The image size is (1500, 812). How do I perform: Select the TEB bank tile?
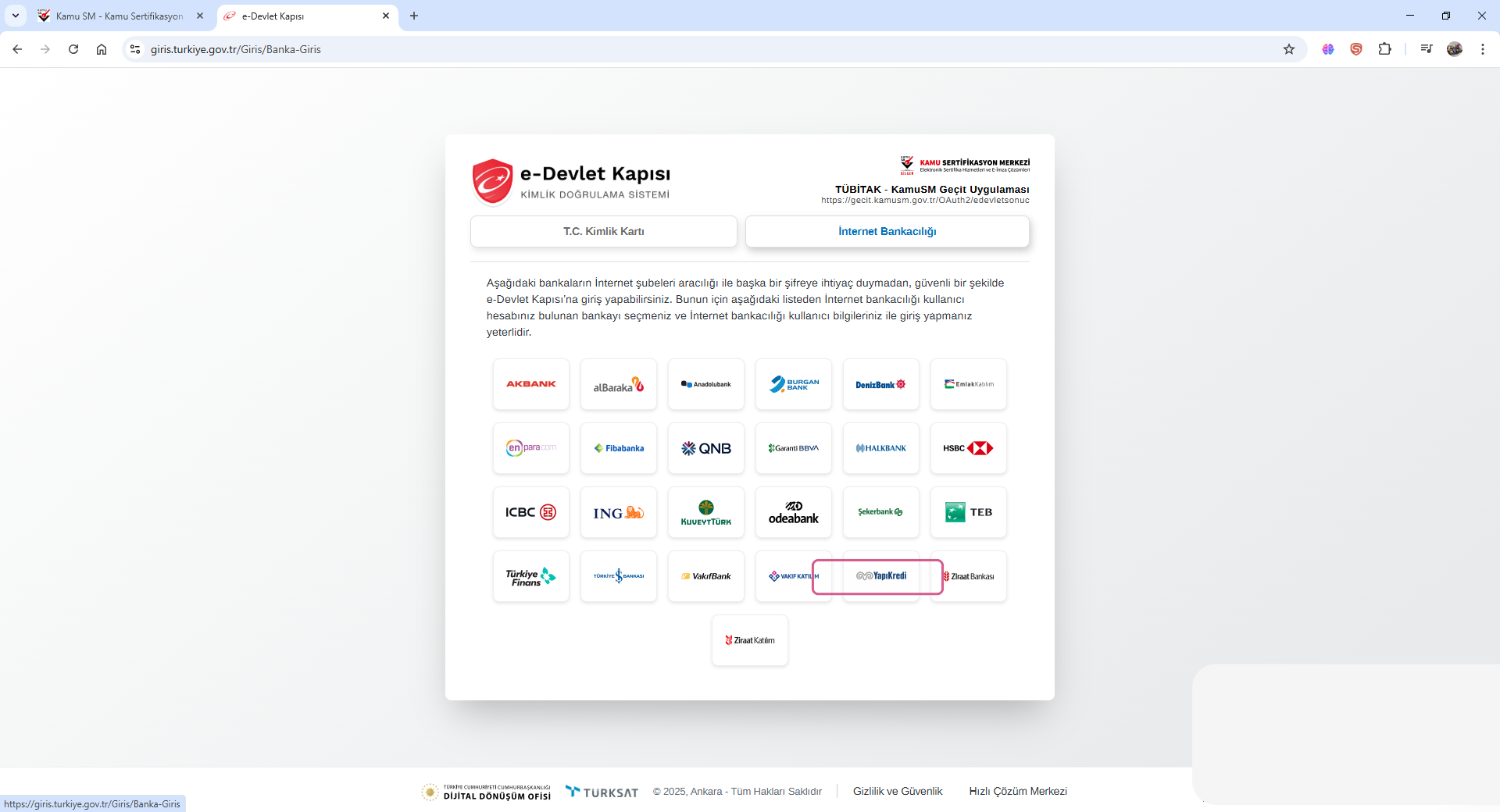[968, 512]
